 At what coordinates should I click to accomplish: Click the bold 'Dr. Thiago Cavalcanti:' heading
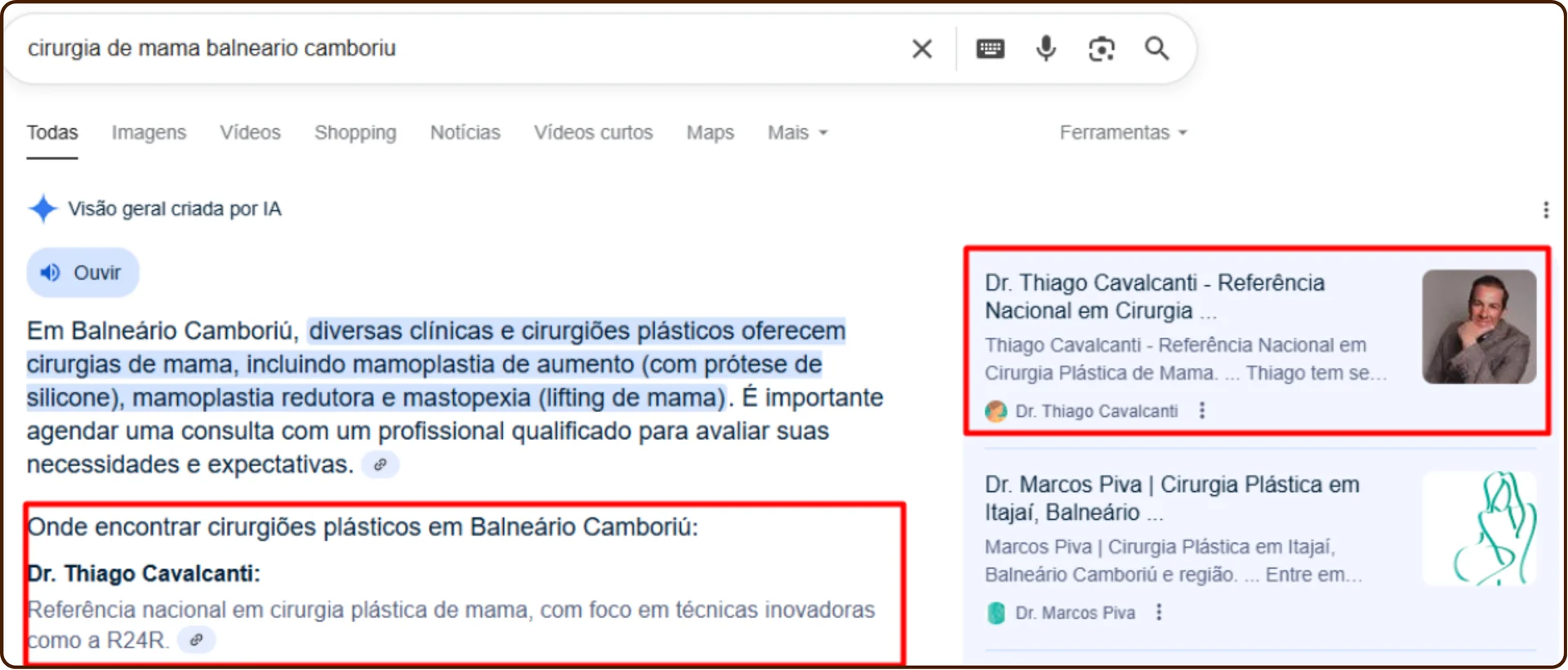(144, 574)
